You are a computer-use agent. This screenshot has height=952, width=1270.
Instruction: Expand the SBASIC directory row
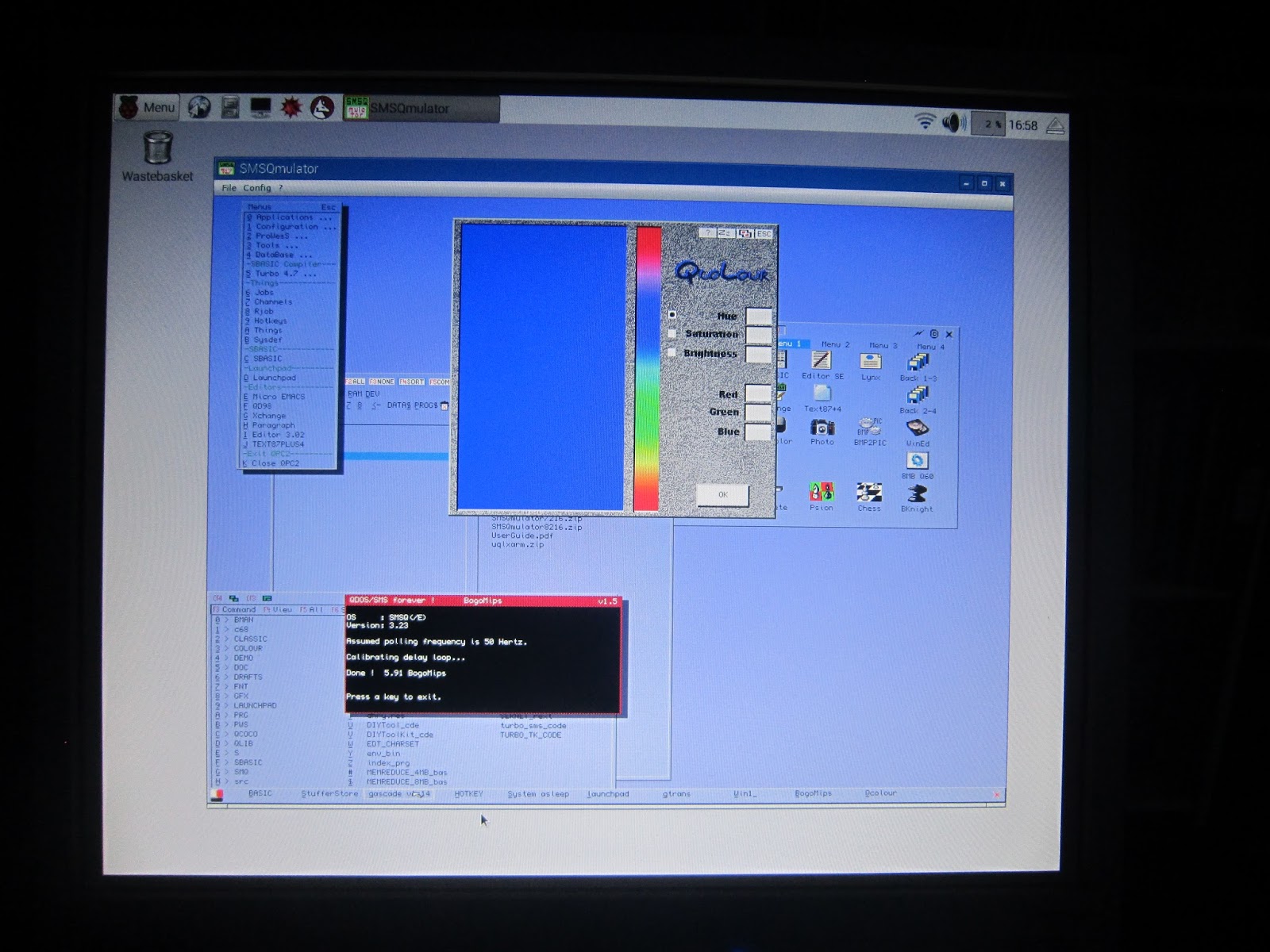pos(238,762)
